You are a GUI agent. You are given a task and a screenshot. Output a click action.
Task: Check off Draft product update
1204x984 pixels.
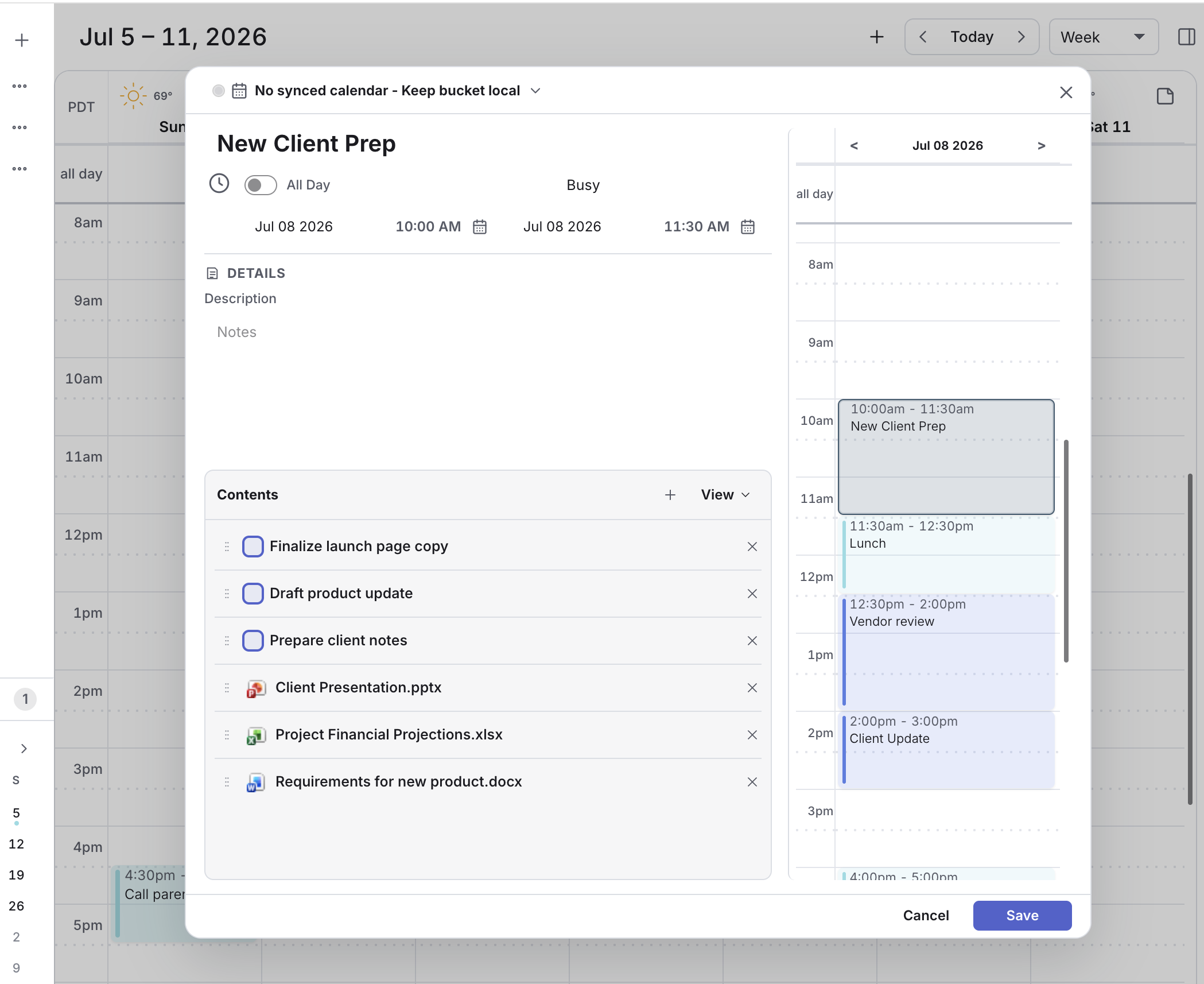point(253,594)
